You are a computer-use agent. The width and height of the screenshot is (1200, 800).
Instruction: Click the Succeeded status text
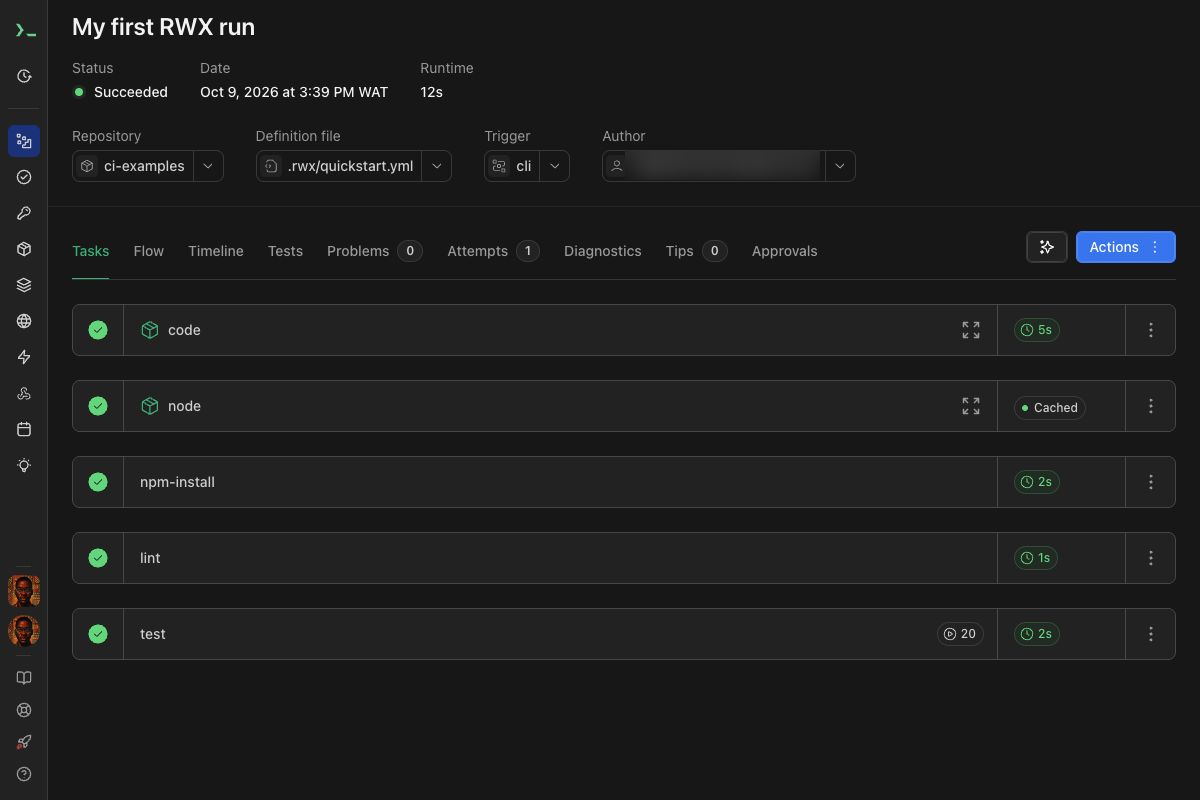click(131, 92)
